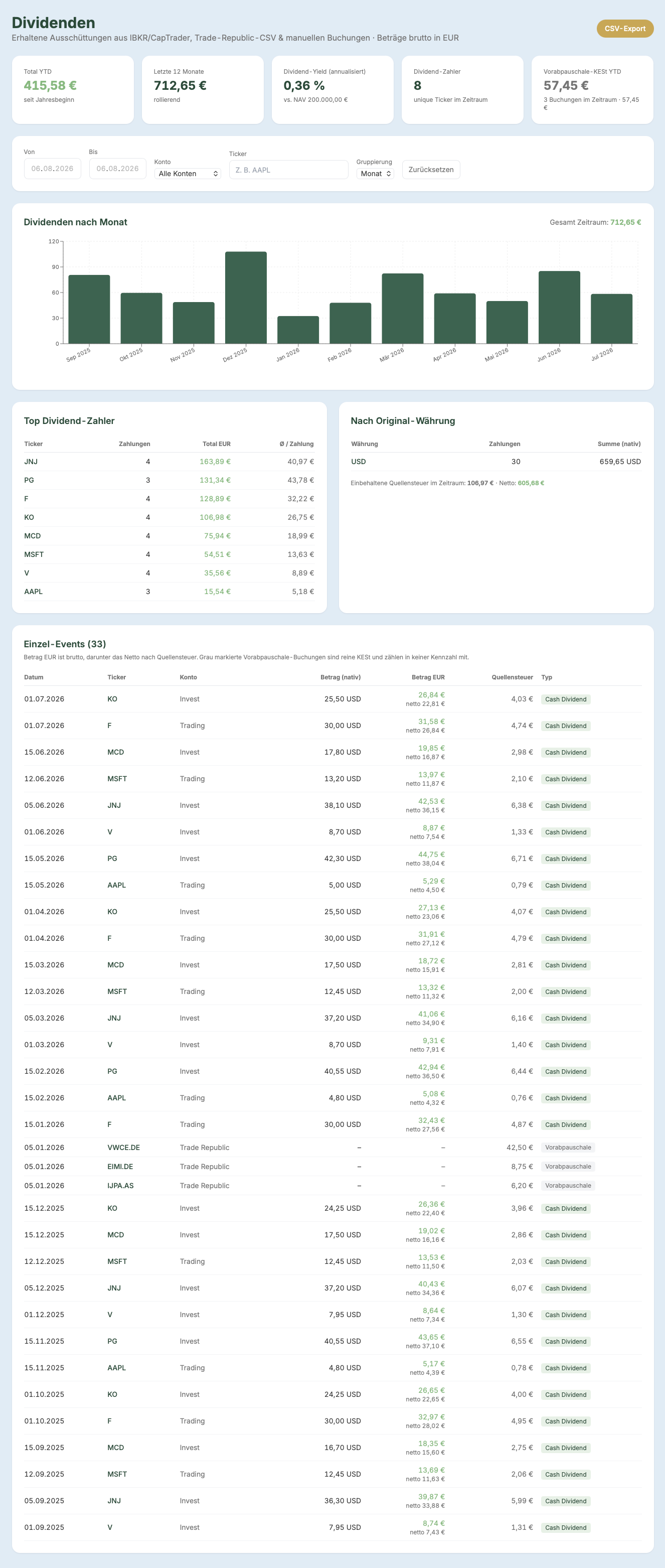Select the Jun 2026 bar in chart
This screenshot has width=665, height=1568.
[559, 308]
